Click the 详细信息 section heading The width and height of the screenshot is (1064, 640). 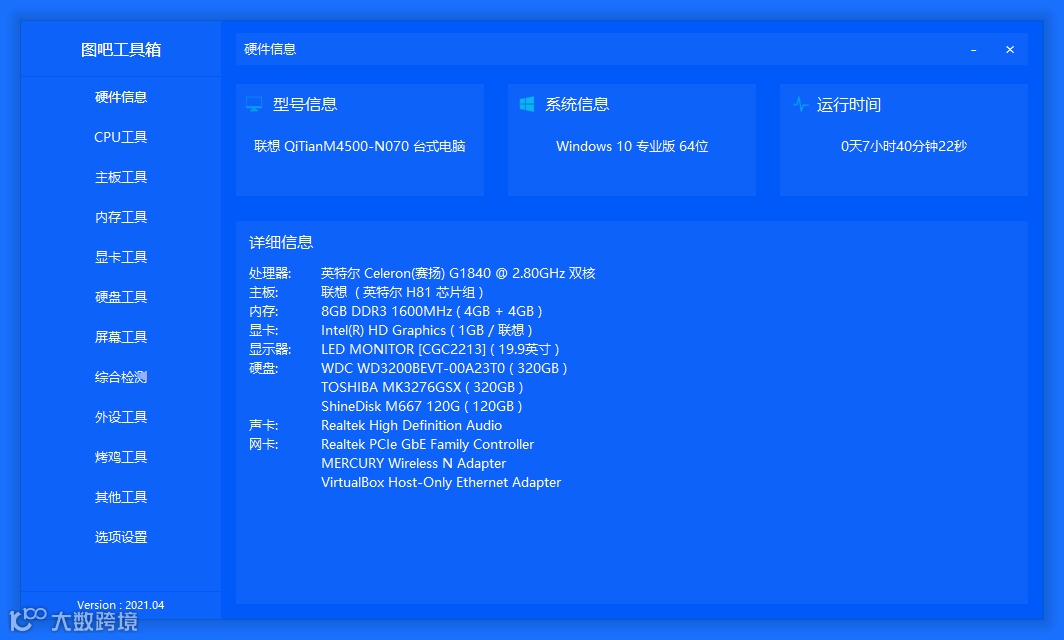281,242
